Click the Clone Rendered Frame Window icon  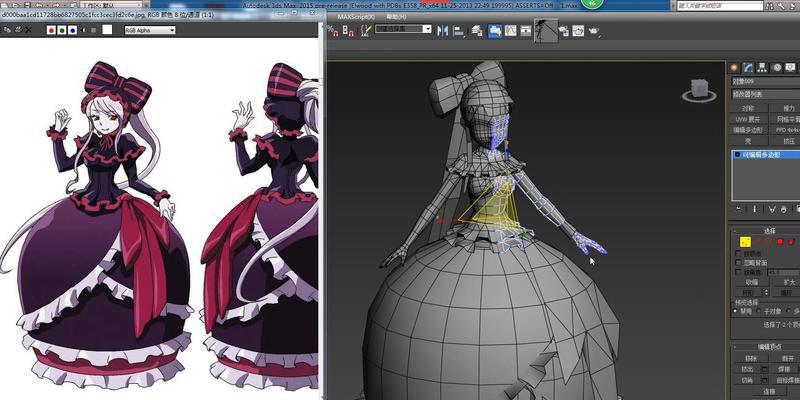point(6,30)
